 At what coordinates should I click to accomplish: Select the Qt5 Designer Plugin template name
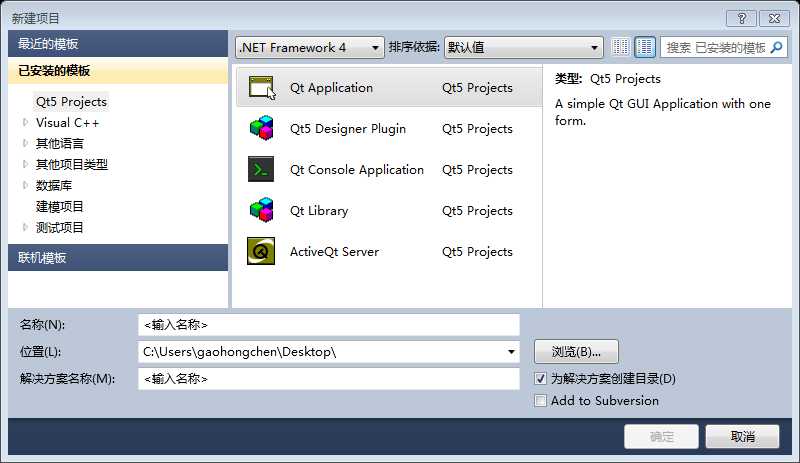(x=348, y=129)
